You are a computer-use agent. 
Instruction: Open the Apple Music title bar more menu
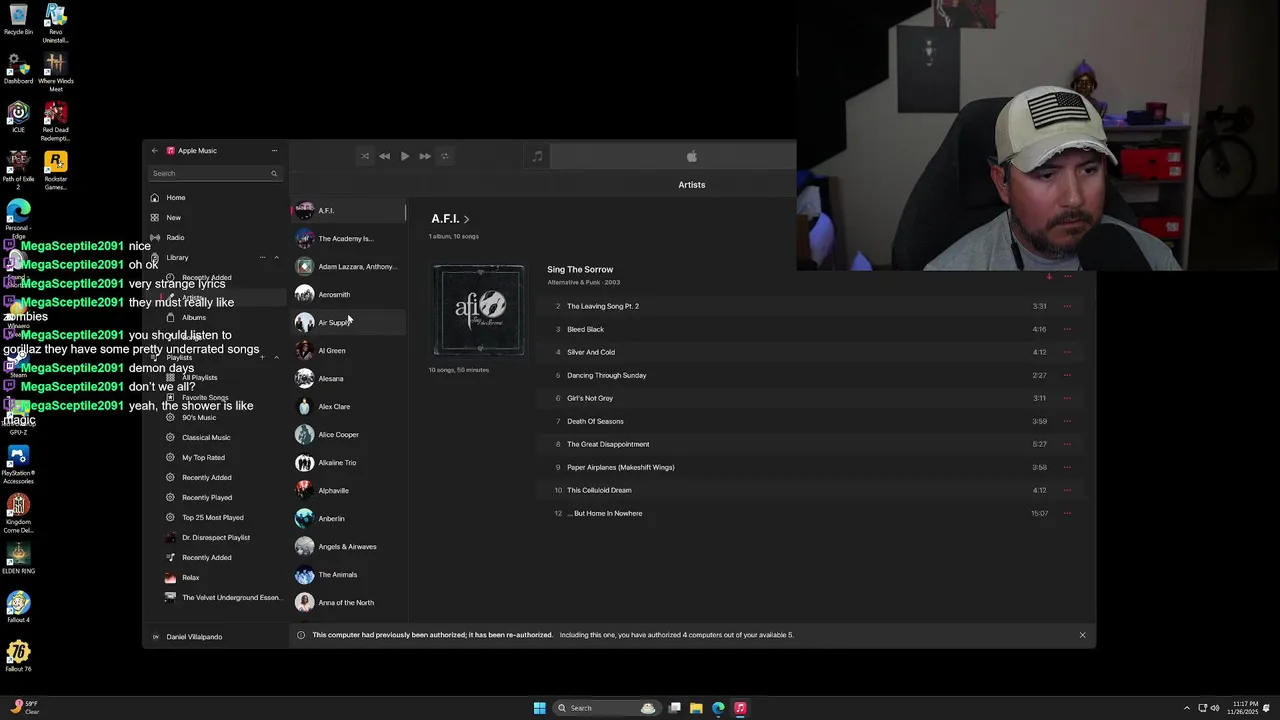(x=274, y=151)
